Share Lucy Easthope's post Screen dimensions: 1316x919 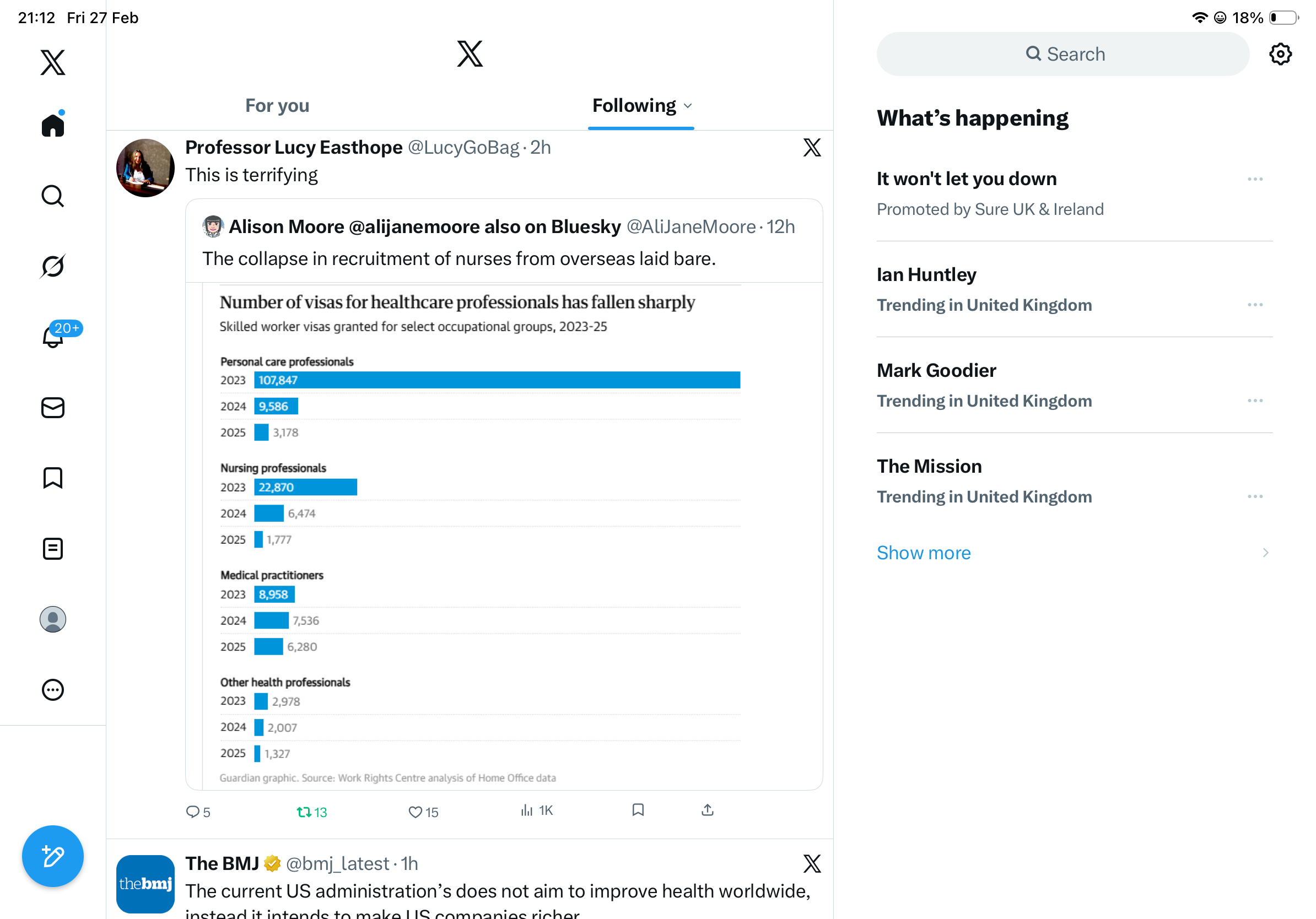coord(707,810)
